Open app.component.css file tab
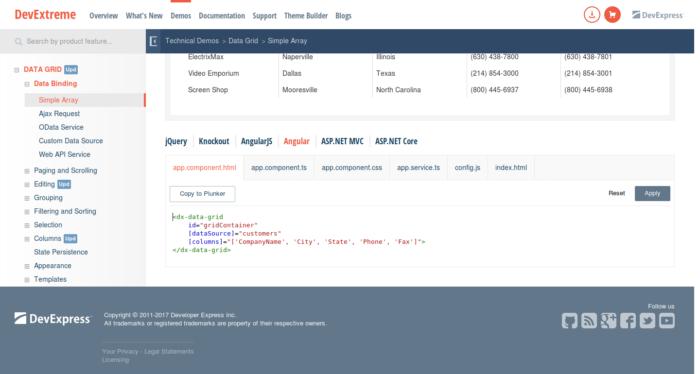The height and width of the screenshot is (374, 700). (x=352, y=168)
